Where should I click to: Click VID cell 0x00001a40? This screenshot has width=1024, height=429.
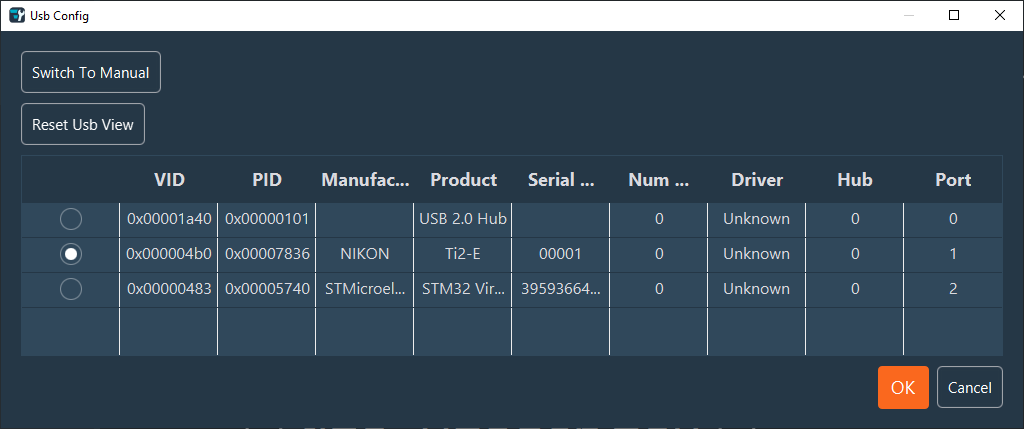click(169, 219)
